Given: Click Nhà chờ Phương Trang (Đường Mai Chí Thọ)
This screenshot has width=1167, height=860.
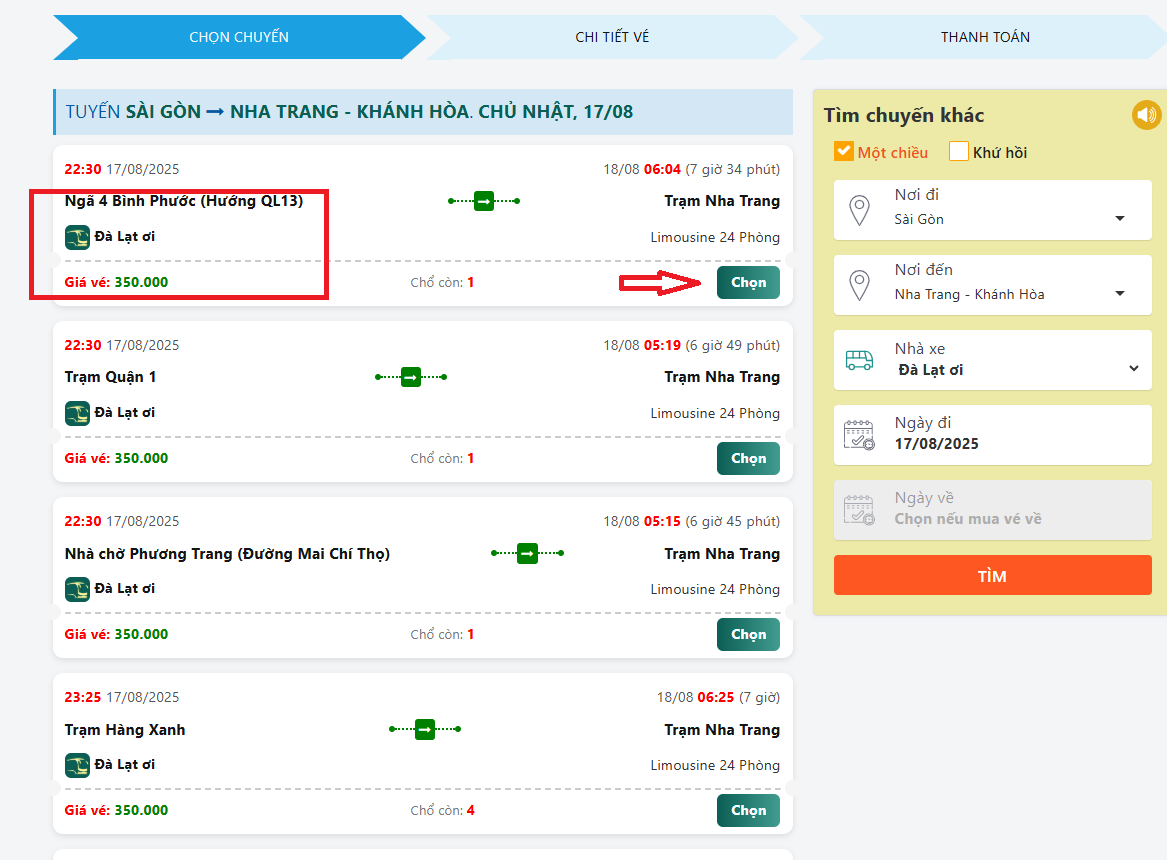Looking at the screenshot, I should (x=227, y=553).
